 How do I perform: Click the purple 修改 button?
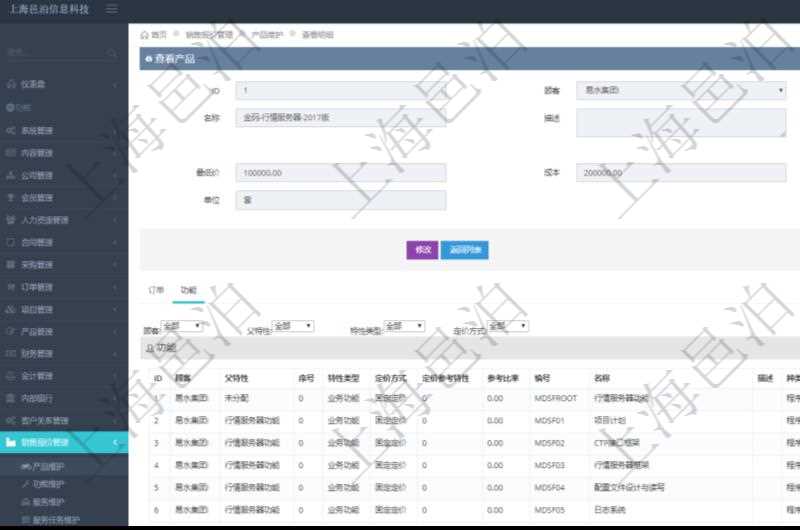(x=422, y=250)
